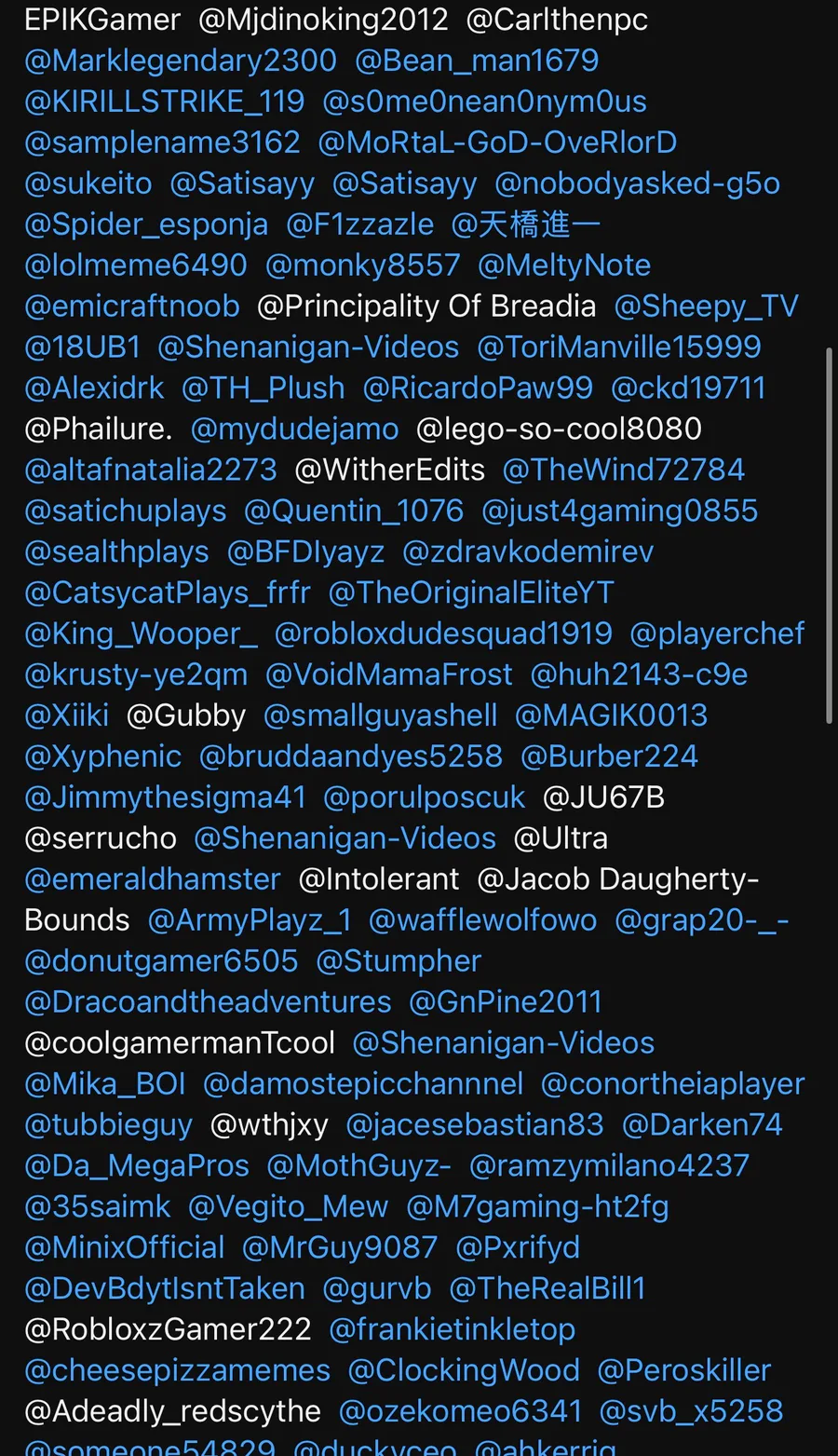Tap the @Dracoandtheadventures mention

click(x=209, y=1003)
